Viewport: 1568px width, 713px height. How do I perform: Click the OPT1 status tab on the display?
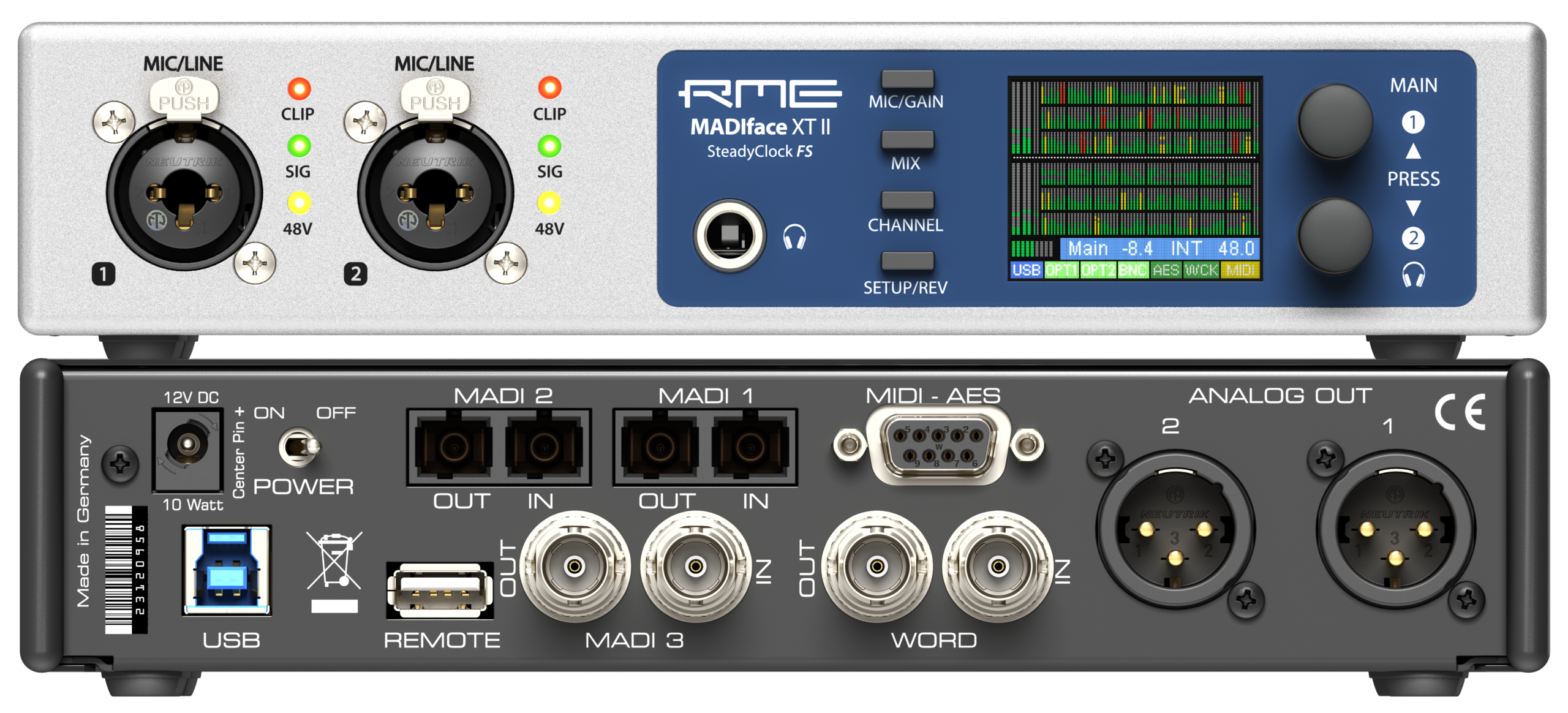[1061, 270]
